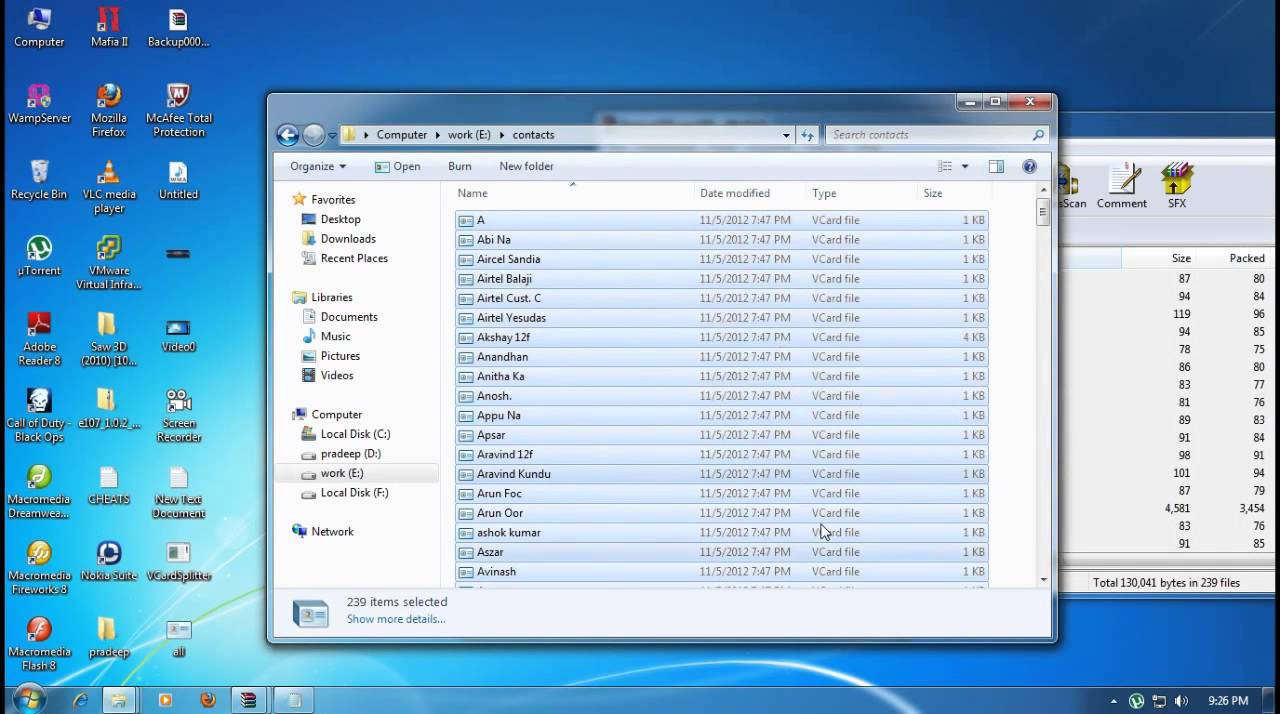Click the Show more details link
Screen dimensions: 1280x714
point(396,619)
